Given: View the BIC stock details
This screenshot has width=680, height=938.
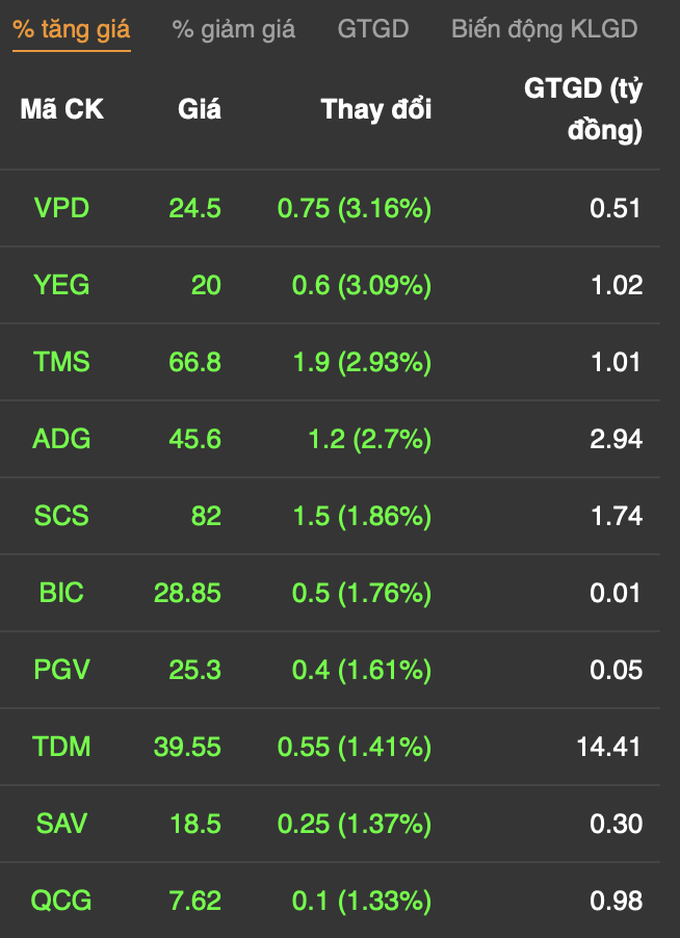Looking at the screenshot, I should [62, 593].
